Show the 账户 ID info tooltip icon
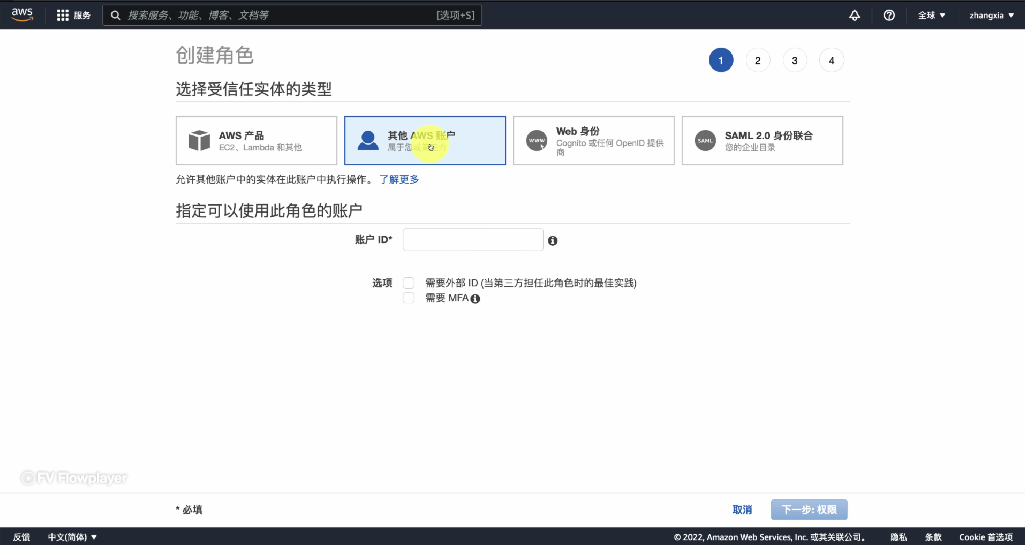Screen dimensions: 1025x545 pos(552,240)
